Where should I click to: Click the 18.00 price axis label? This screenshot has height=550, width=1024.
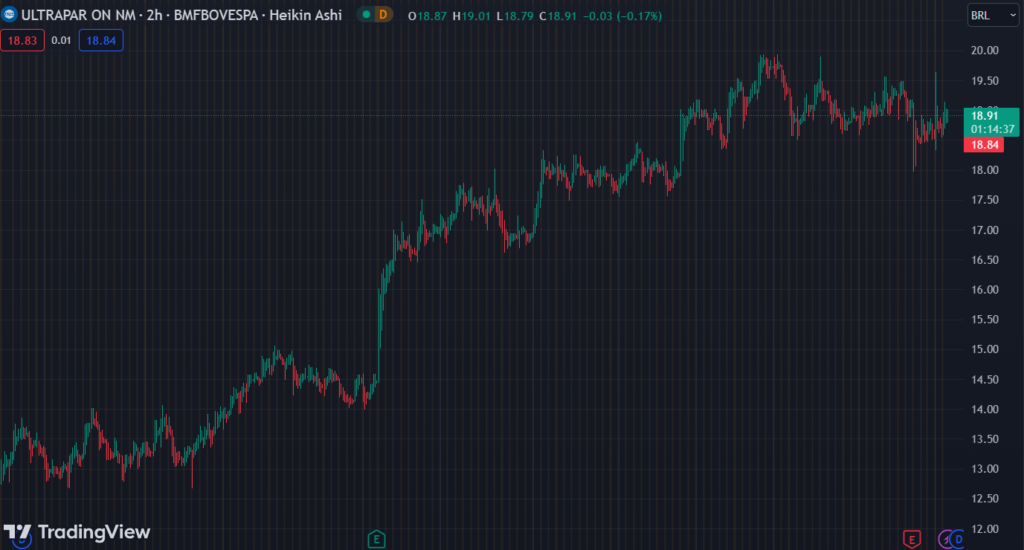coord(984,170)
